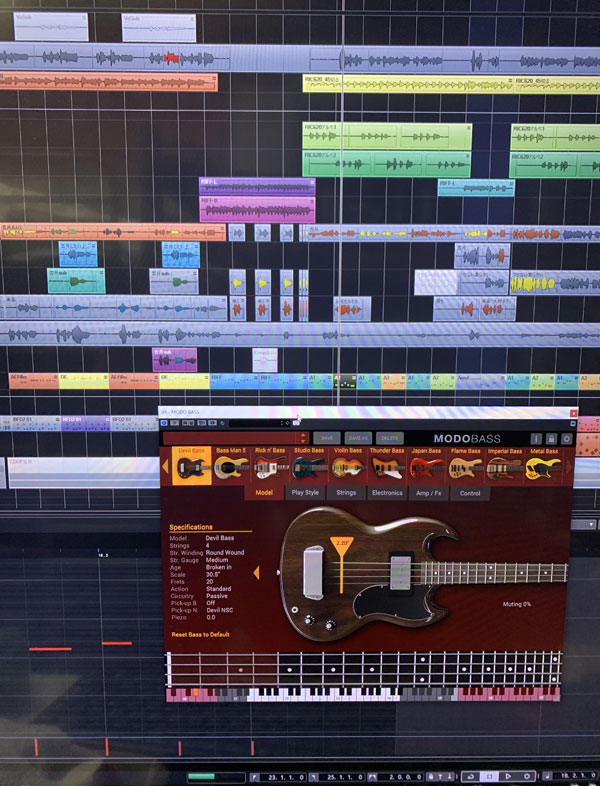The height and width of the screenshot is (786, 600).
Task: Click the Play button in transport
Action: [508, 776]
